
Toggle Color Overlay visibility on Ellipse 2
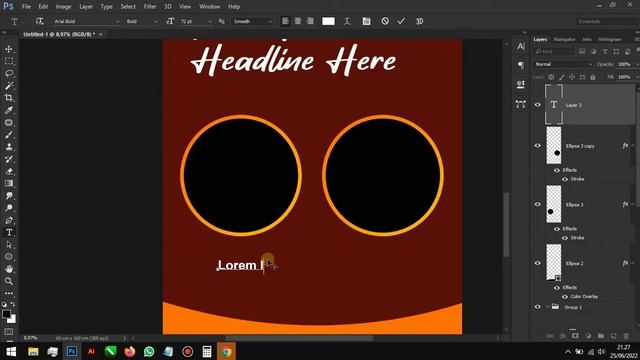(565, 297)
